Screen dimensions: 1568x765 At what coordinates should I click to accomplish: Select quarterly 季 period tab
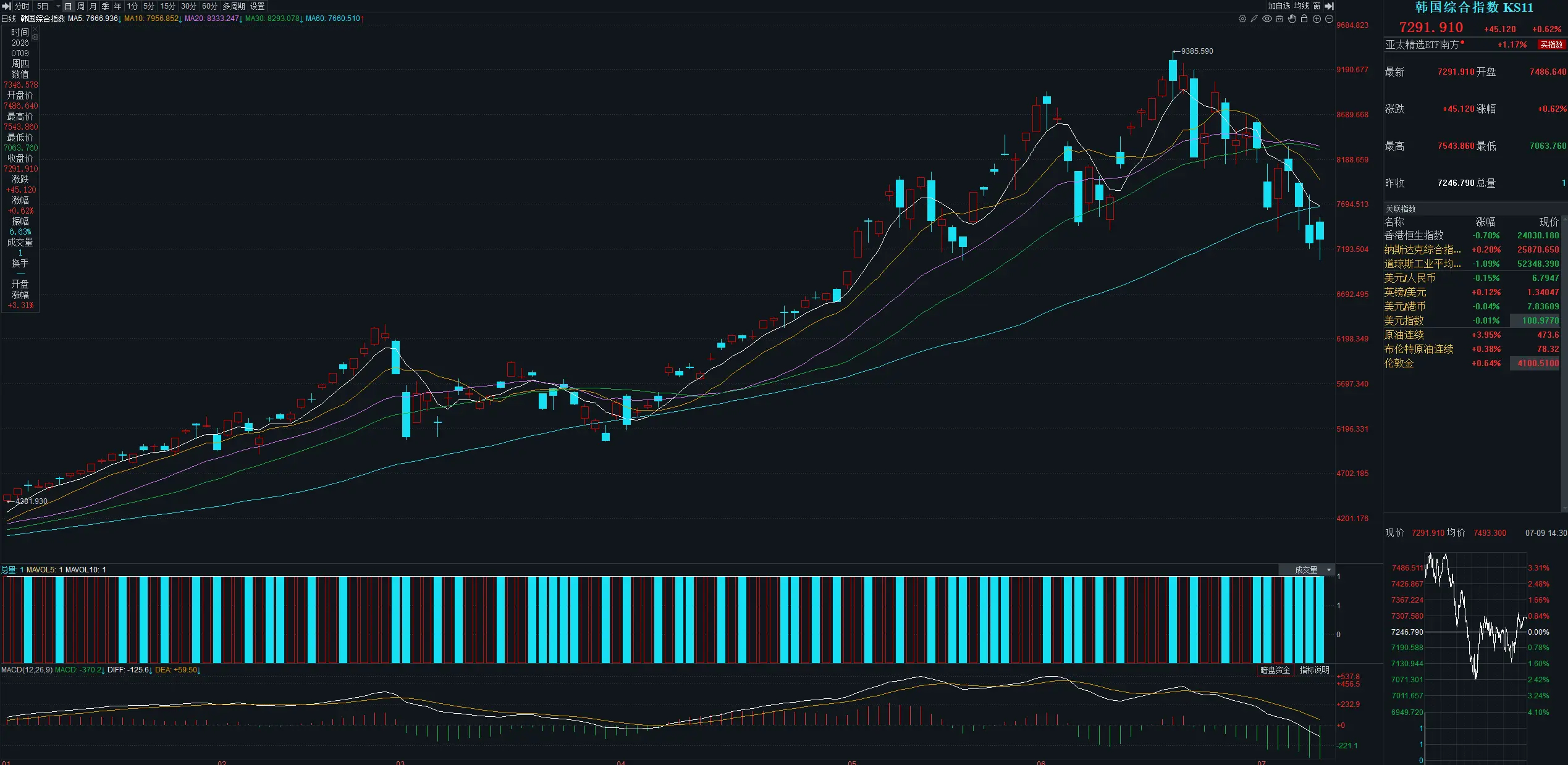(106, 6)
